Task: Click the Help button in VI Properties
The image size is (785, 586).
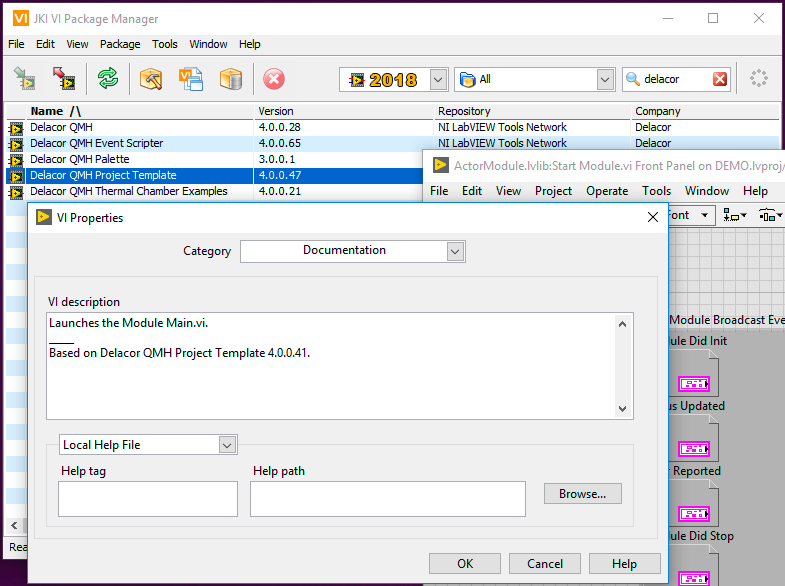Action: pyautogui.click(x=624, y=563)
